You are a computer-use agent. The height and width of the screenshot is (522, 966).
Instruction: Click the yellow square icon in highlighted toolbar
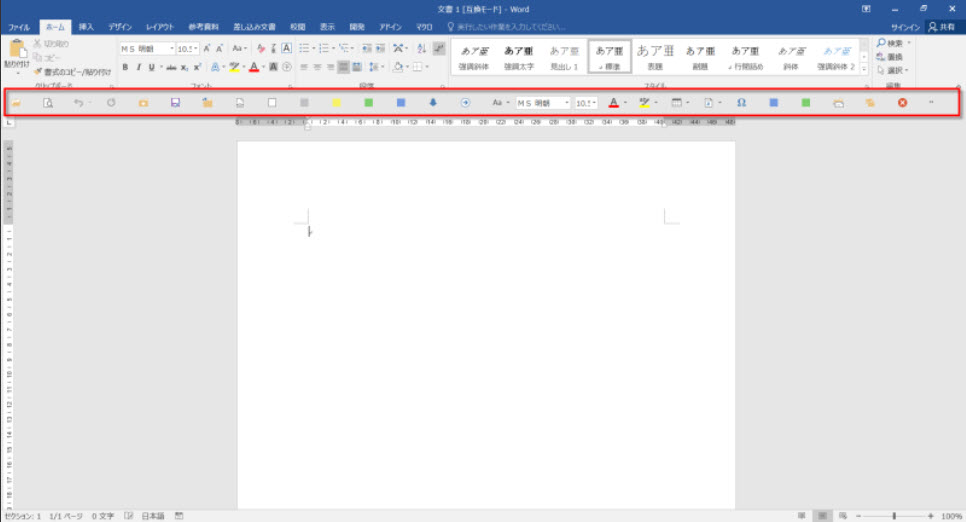click(x=337, y=102)
